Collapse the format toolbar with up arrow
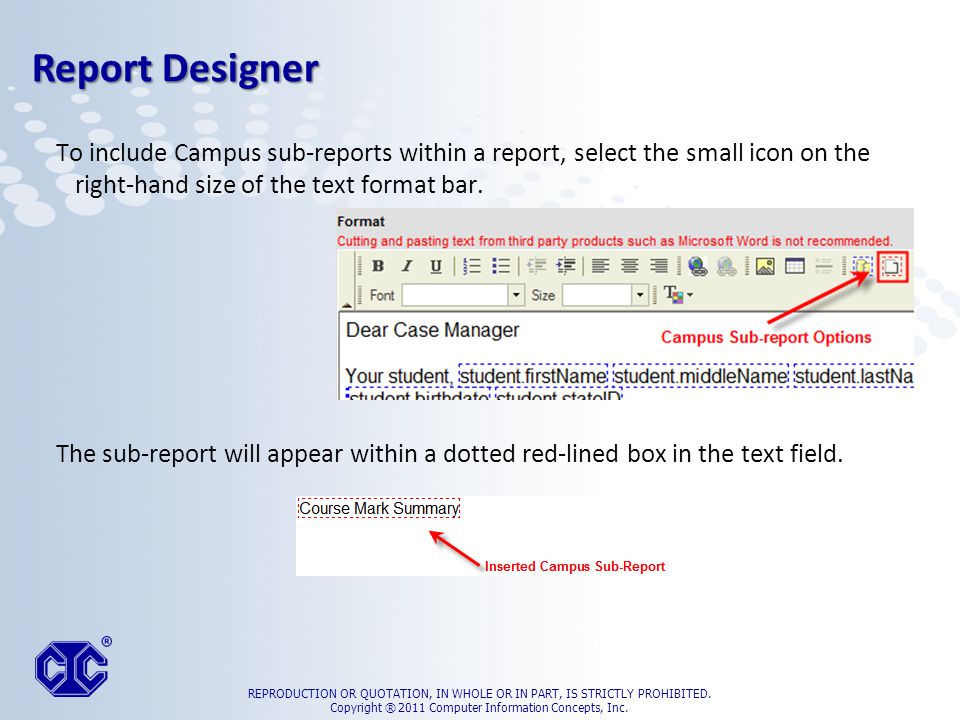 point(347,304)
